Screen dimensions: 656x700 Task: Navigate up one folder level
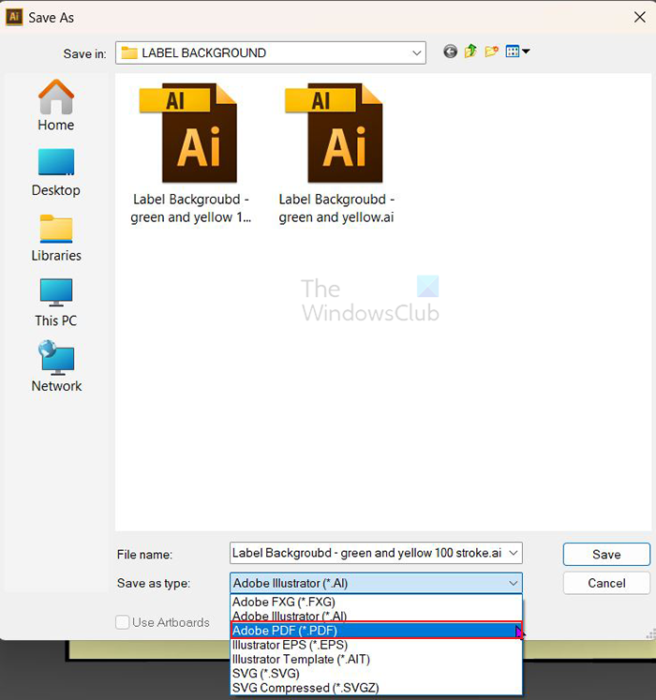[x=470, y=52]
